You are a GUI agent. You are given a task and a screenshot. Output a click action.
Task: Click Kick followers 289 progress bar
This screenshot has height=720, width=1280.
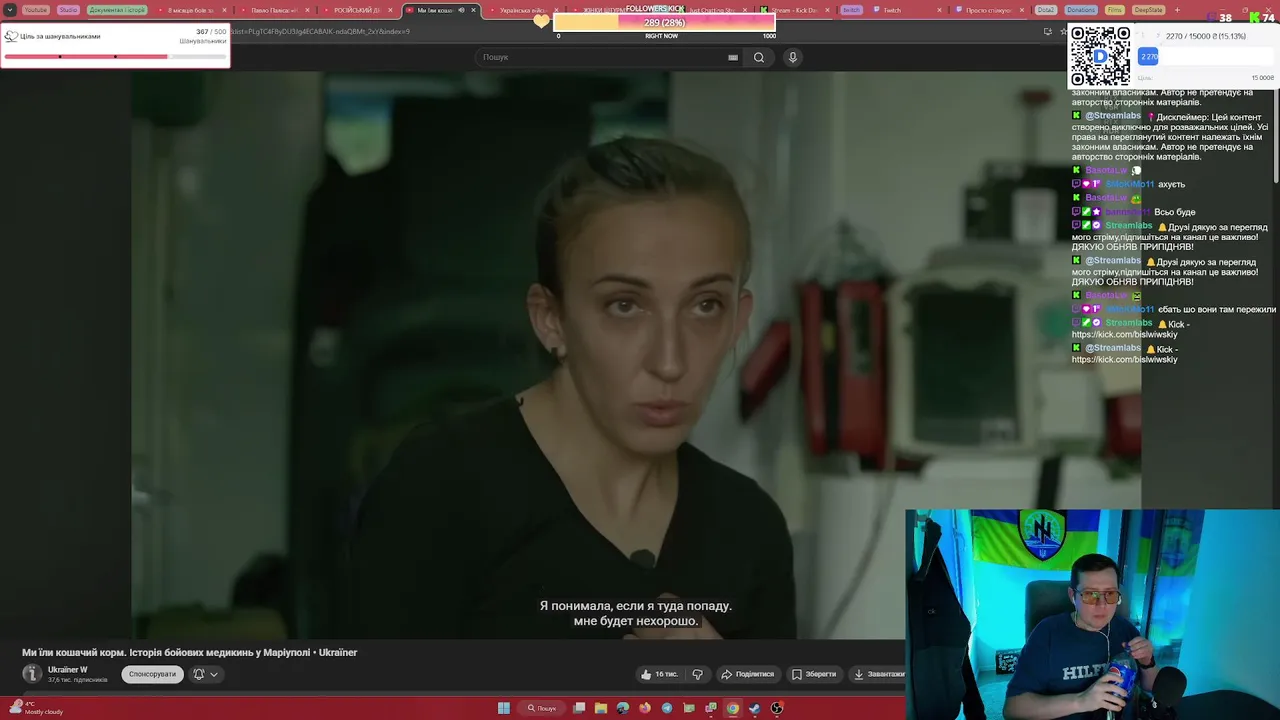coord(664,22)
